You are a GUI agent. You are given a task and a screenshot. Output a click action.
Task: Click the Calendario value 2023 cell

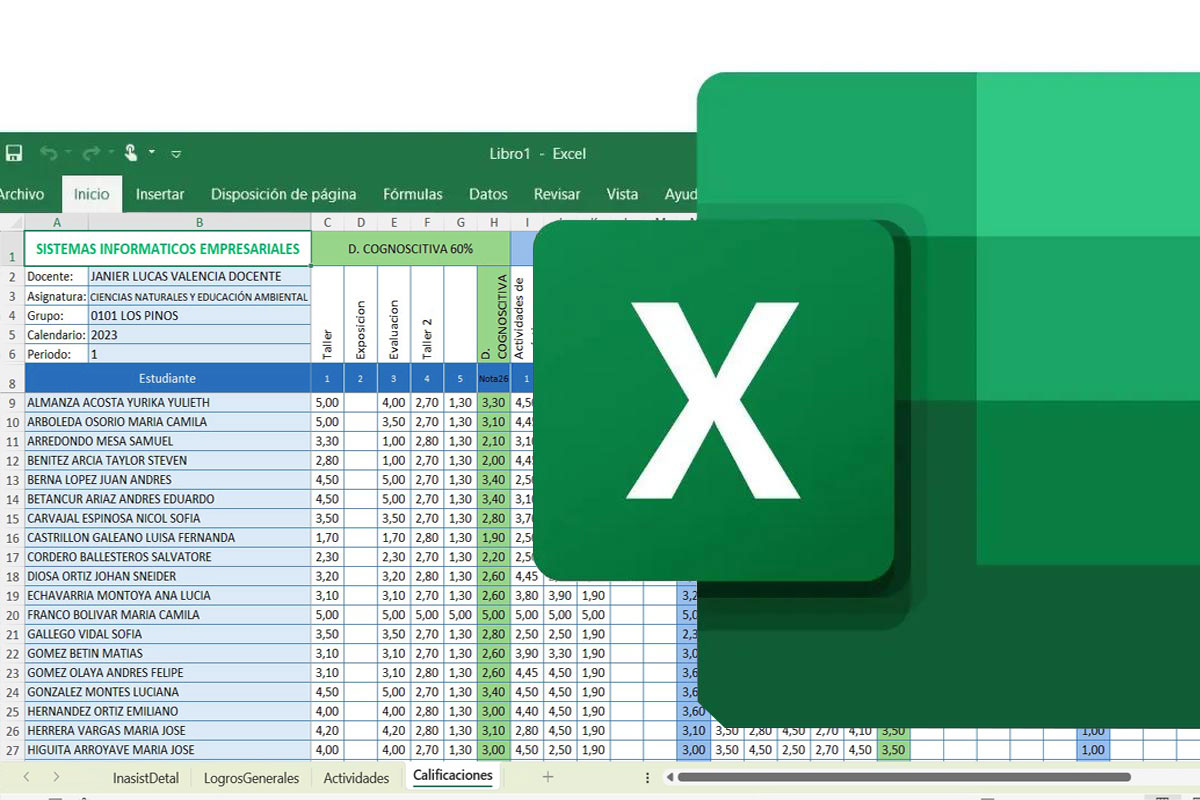[200, 335]
